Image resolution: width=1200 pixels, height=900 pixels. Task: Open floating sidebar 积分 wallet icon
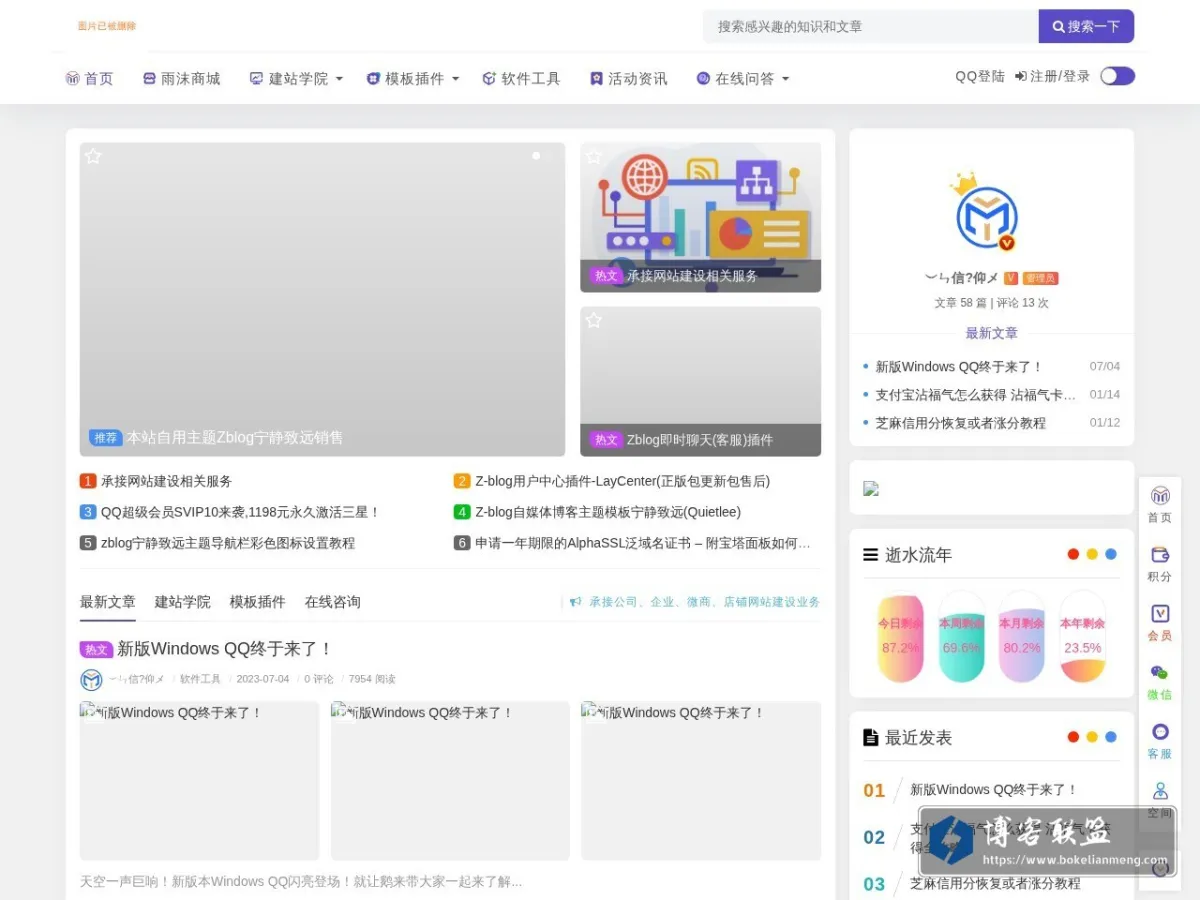coord(1160,554)
